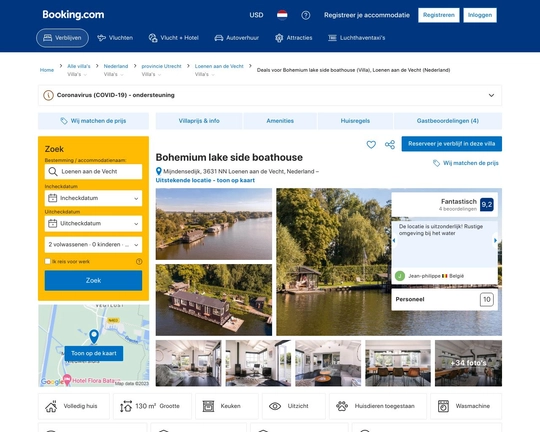Image resolution: width=540 pixels, height=432 pixels.
Task: Click the 130 m² Grootte size icon
Action: pyautogui.click(x=126, y=407)
